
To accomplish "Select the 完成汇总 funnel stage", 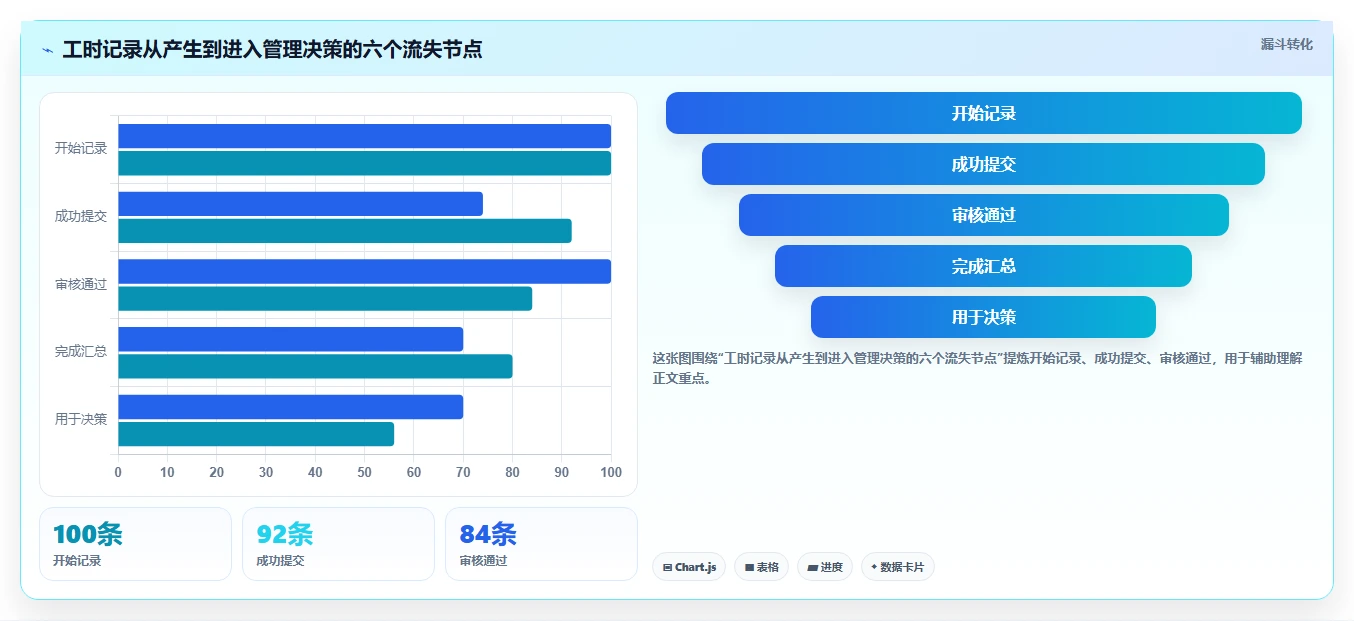I will pyautogui.click(x=983, y=266).
